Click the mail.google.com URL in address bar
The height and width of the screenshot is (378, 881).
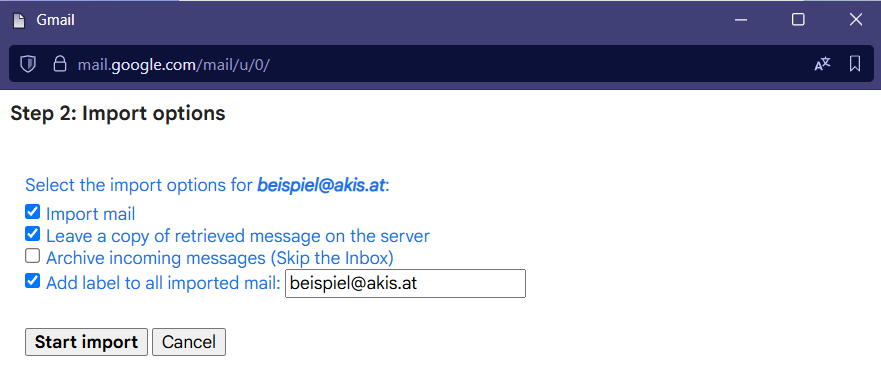coord(174,65)
